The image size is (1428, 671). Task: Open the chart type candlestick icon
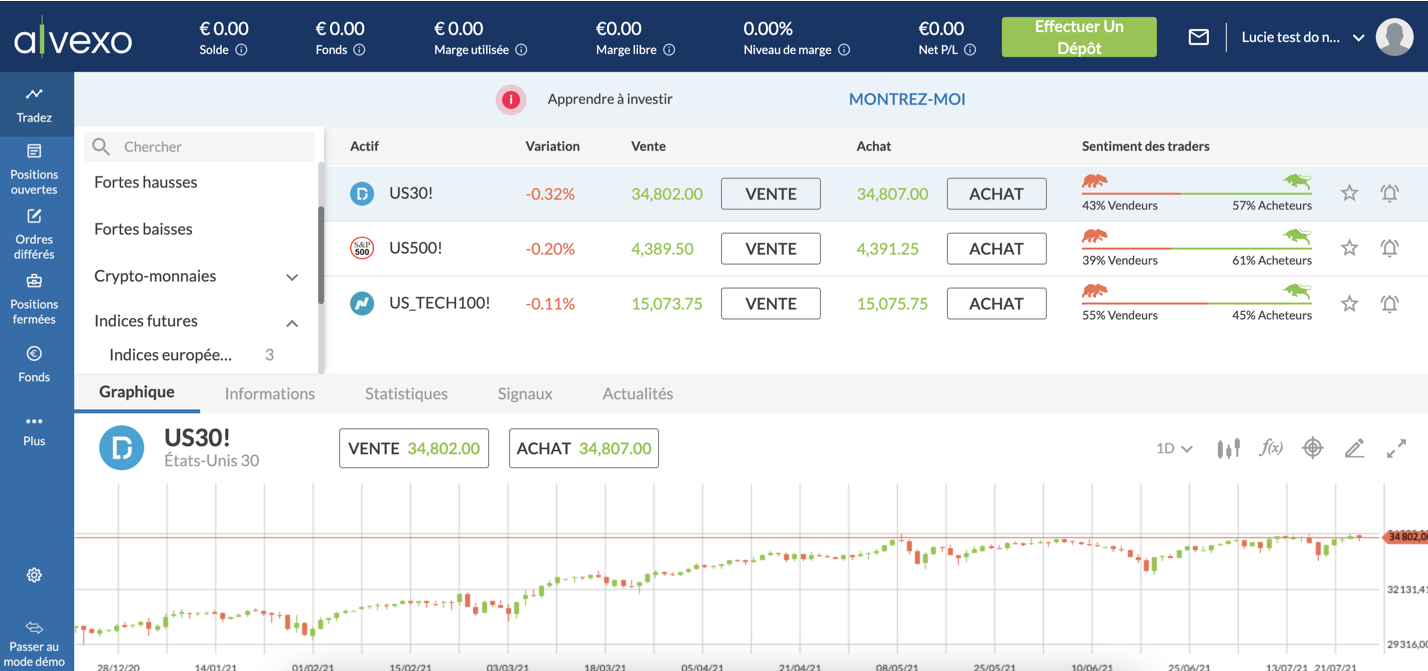click(1228, 449)
